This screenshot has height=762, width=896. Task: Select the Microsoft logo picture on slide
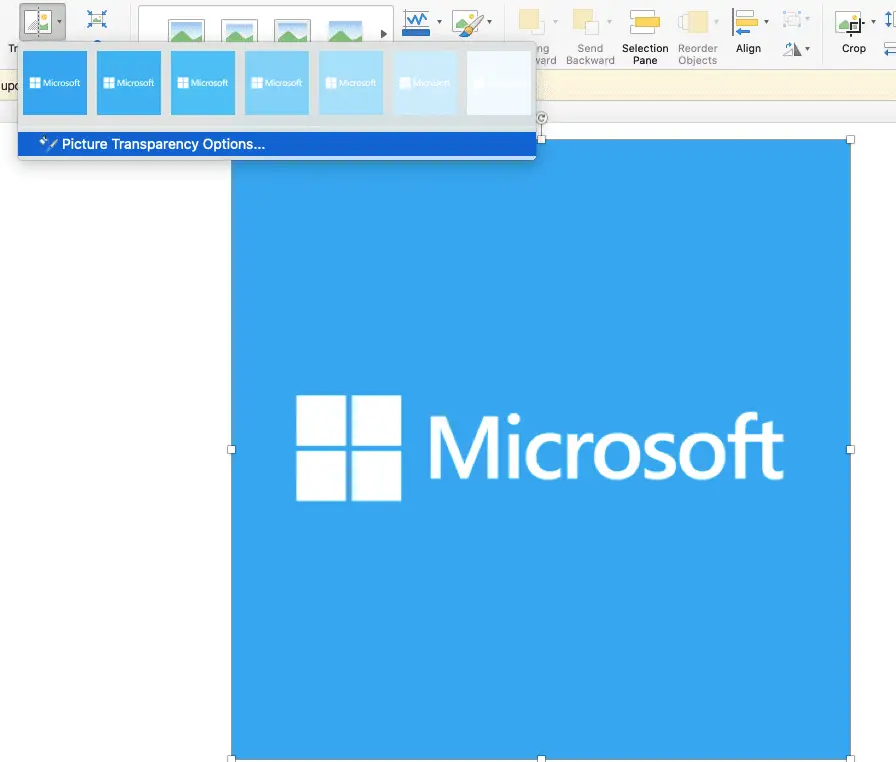click(541, 449)
